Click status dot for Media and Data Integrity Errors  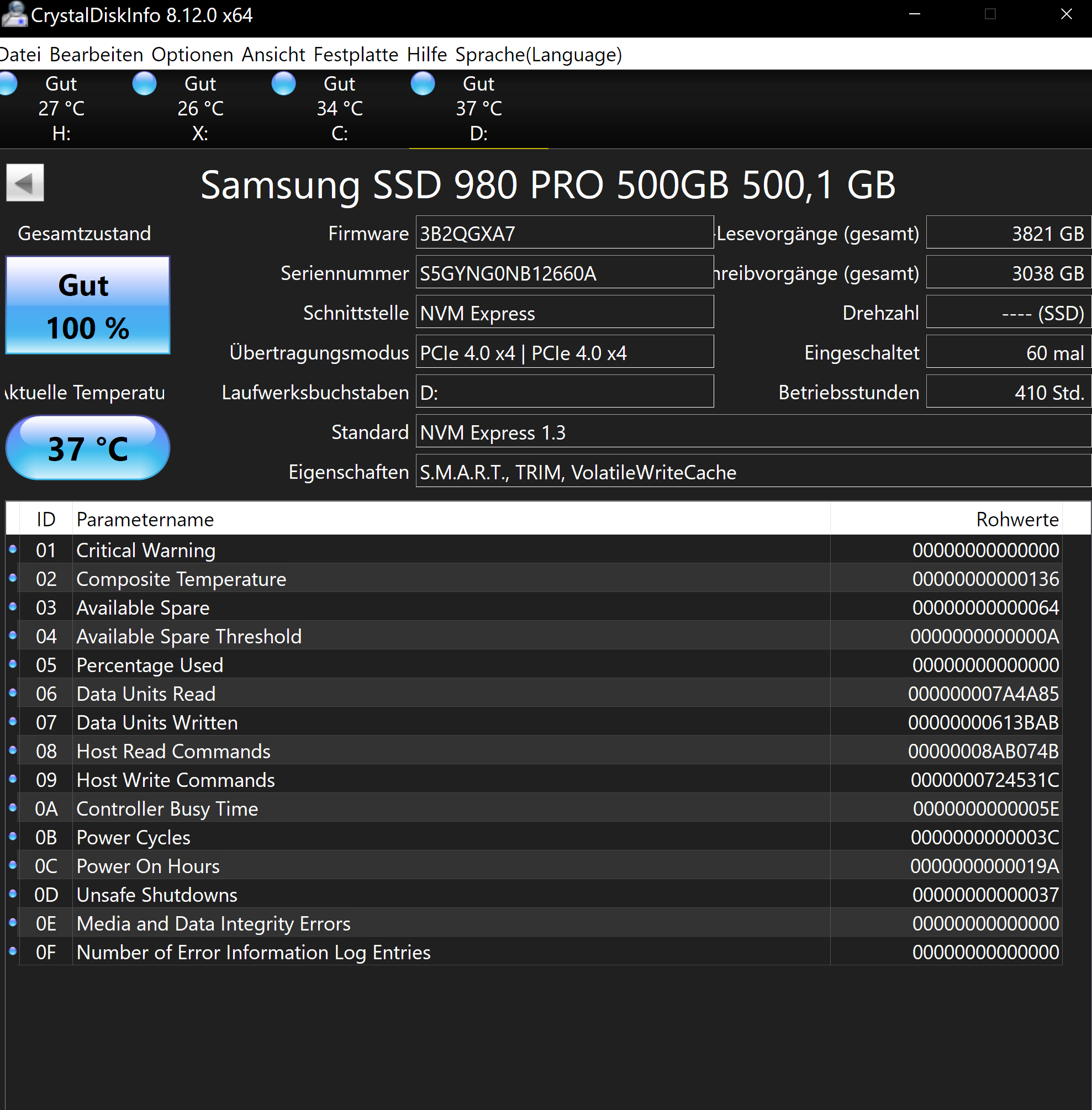tap(13, 923)
